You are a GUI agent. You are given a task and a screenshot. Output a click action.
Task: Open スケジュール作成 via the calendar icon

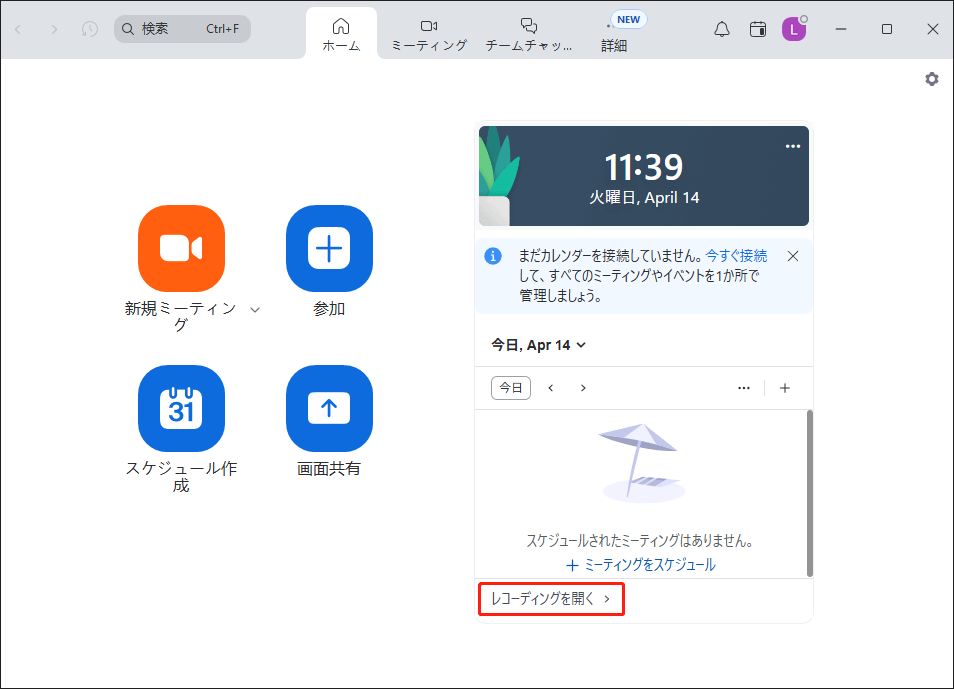coord(181,408)
